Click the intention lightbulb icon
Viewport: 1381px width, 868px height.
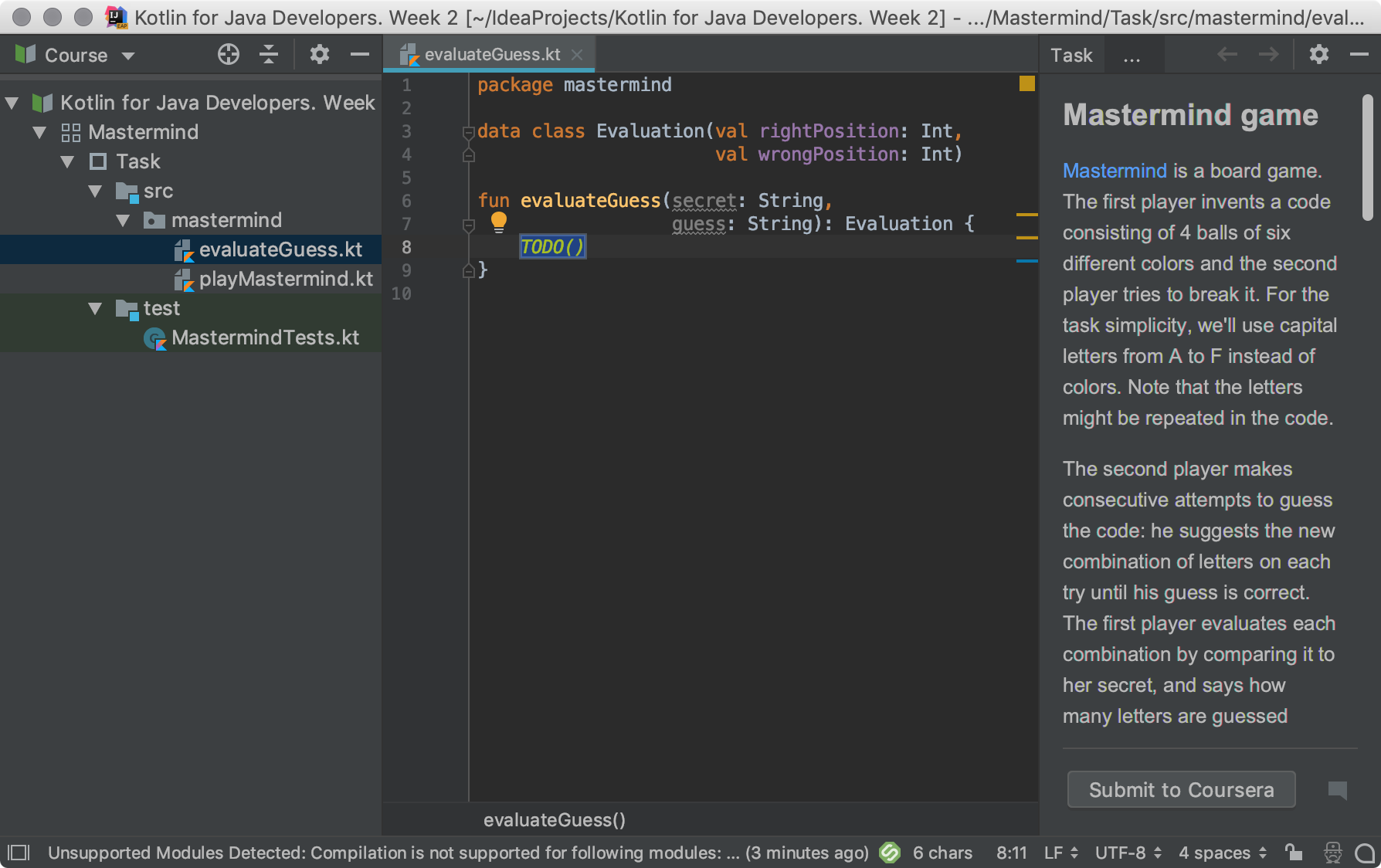pos(499,222)
